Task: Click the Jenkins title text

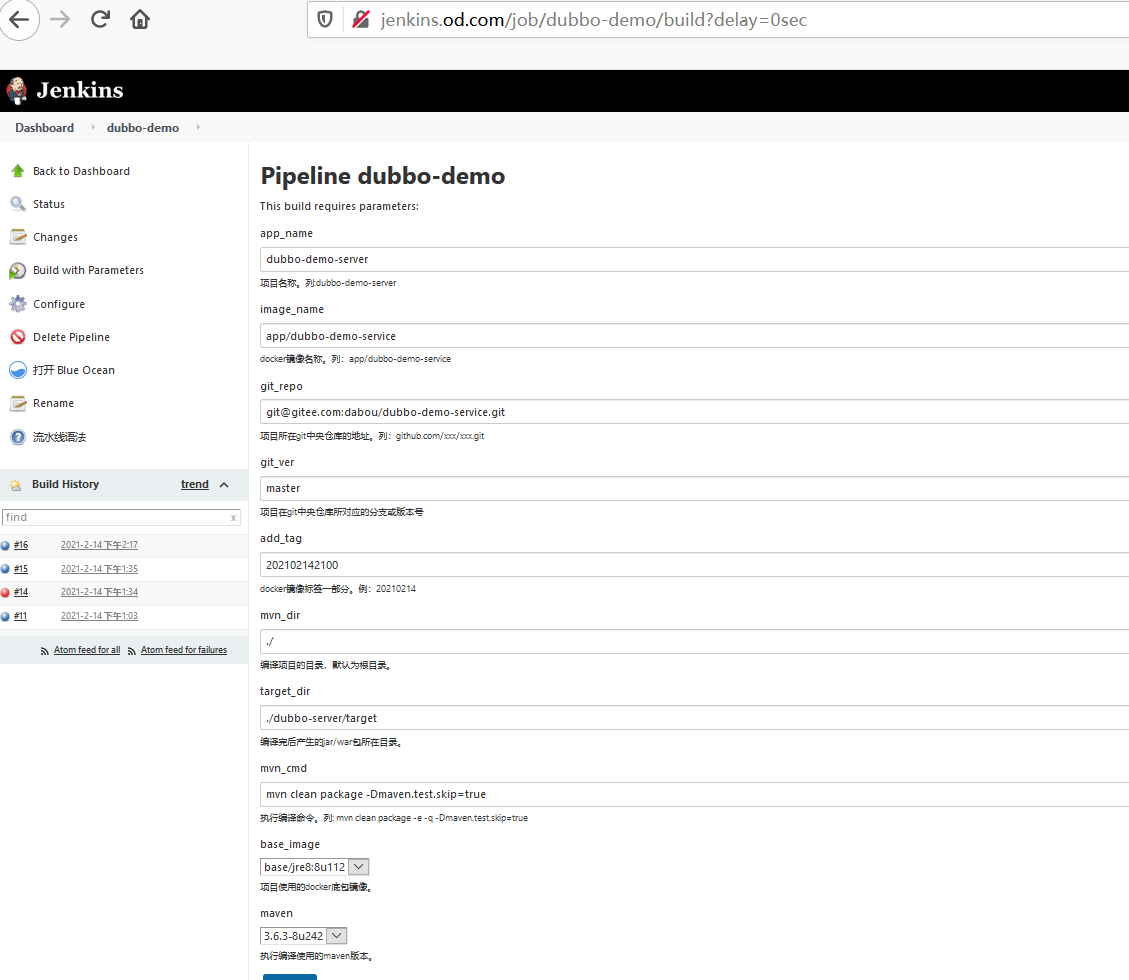Action: click(80, 91)
